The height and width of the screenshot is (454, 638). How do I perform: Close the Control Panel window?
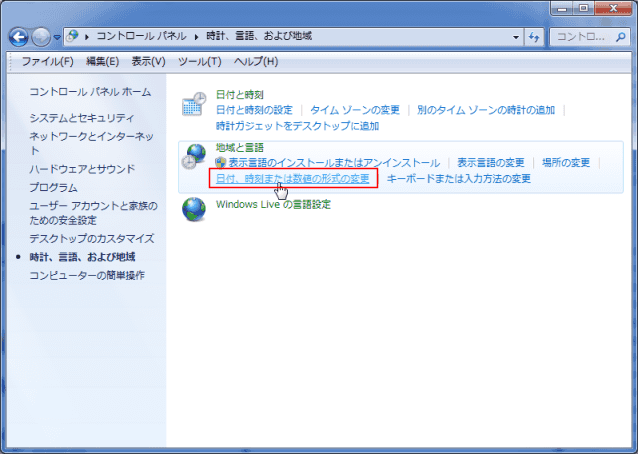[x=614, y=8]
